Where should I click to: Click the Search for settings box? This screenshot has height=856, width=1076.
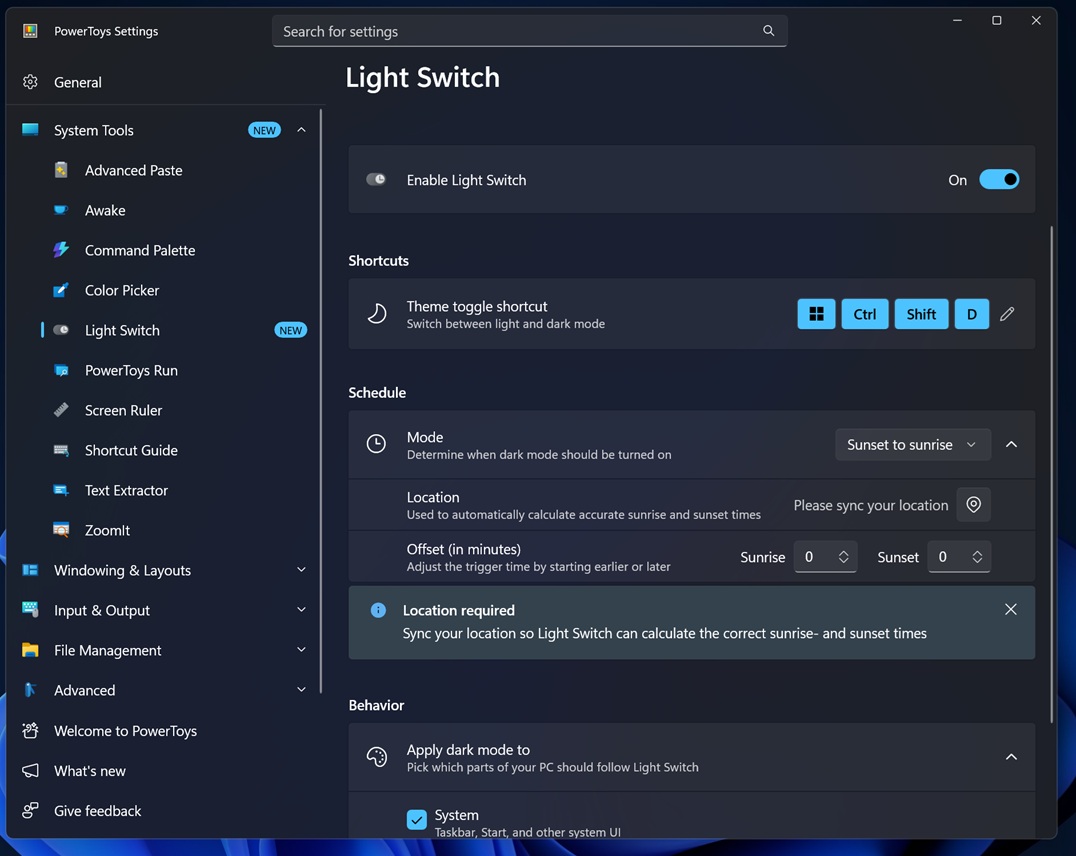tap(518, 31)
